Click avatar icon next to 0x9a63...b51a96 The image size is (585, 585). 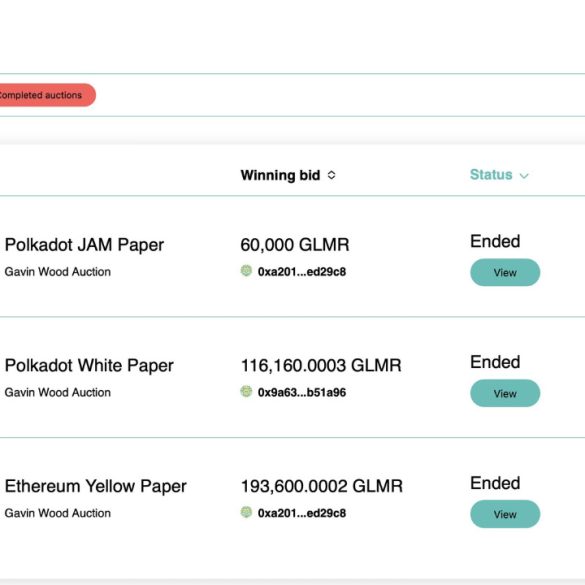(x=246, y=391)
